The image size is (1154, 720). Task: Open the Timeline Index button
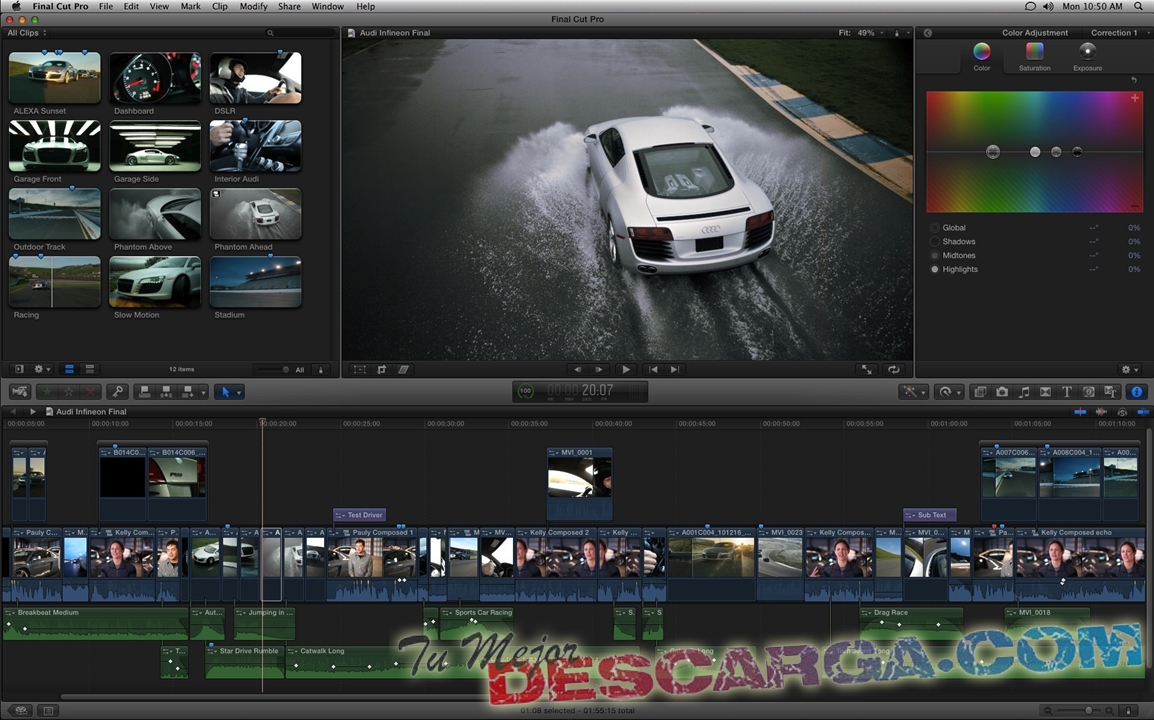(x=49, y=710)
